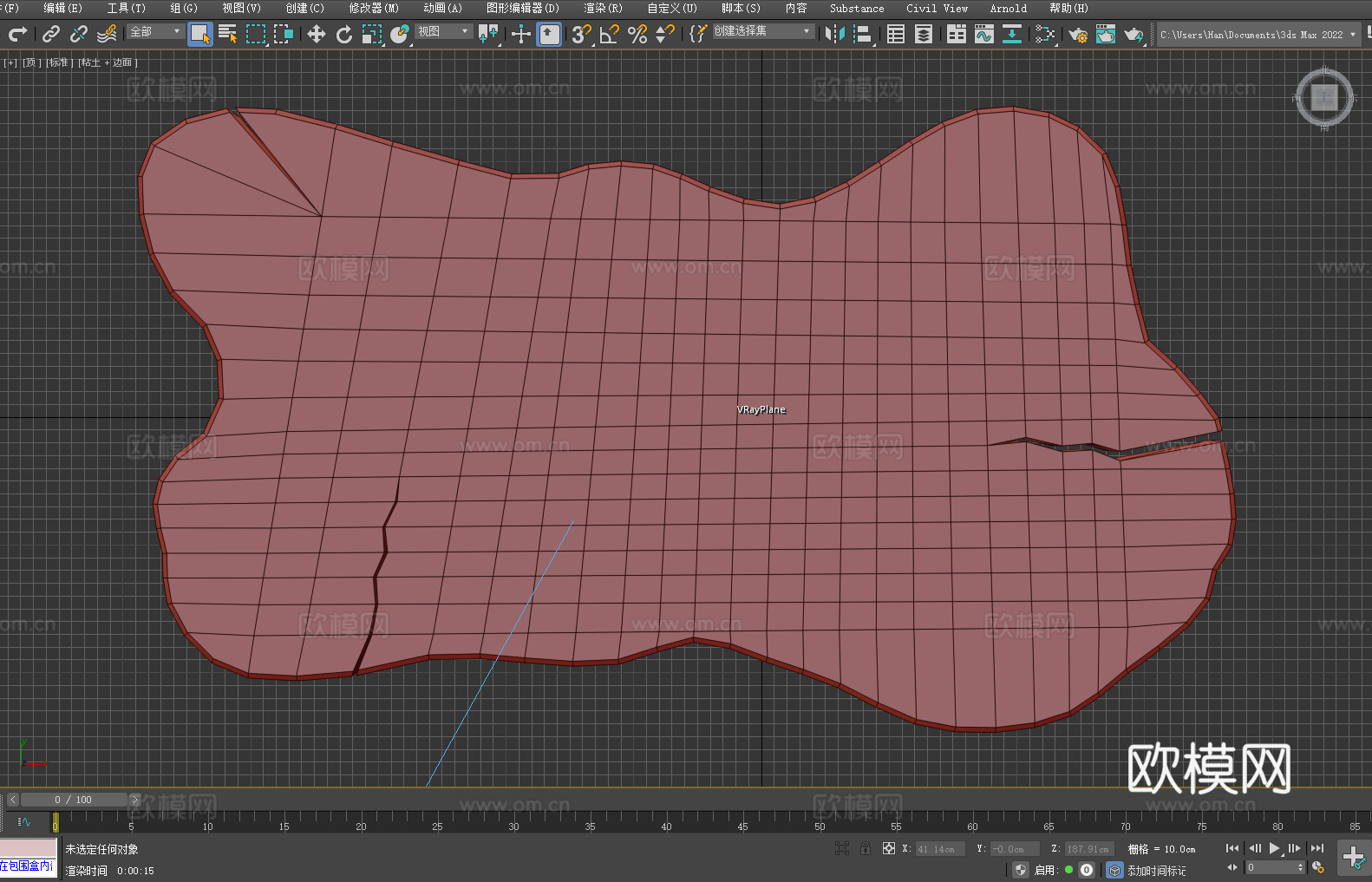1372x882 pixels.
Task: Toggle the Window/Crossing selection icon
Action: [284, 34]
